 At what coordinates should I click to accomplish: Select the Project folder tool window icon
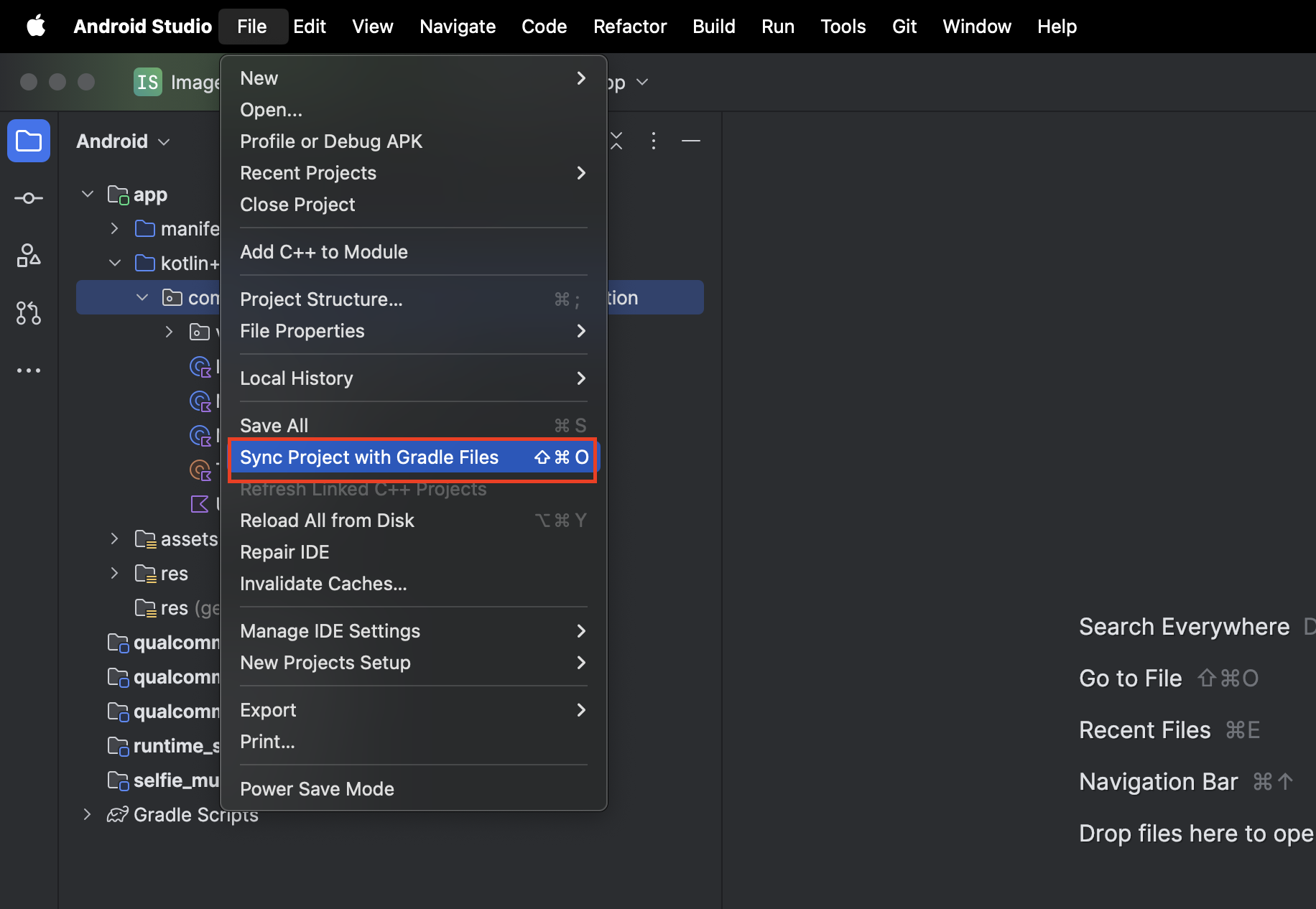pos(28,141)
